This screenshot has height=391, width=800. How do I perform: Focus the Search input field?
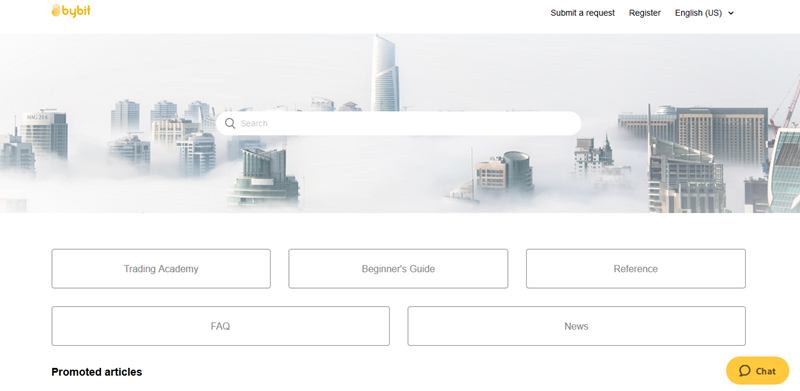398,124
